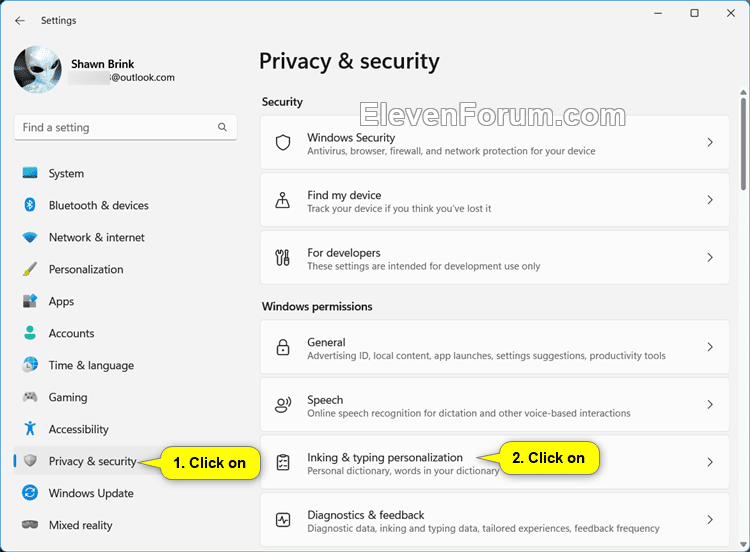Click the Windows Security shield icon
Viewport: 750px width, 552px height.
point(283,143)
